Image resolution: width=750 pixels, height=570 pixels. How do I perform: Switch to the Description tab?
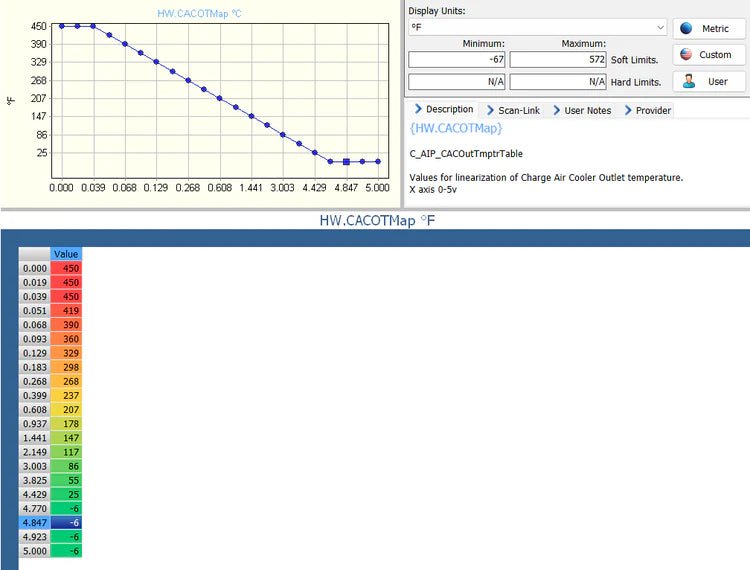pyautogui.click(x=442, y=110)
